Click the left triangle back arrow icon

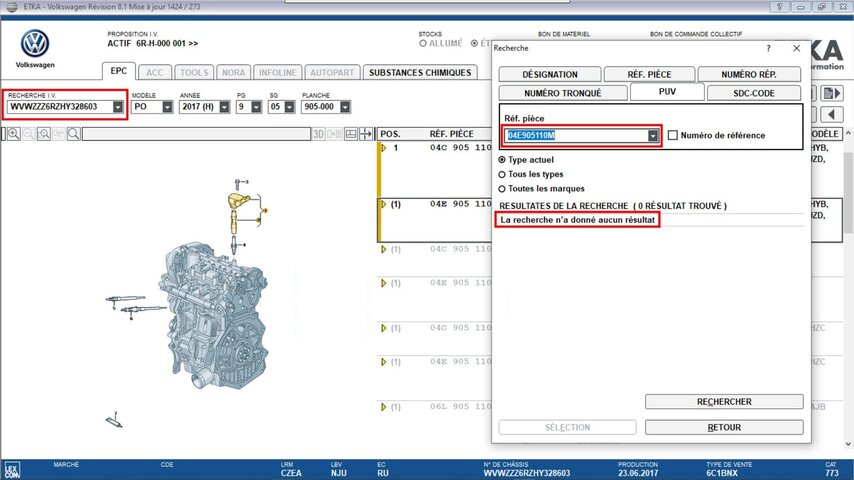(x=832, y=114)
